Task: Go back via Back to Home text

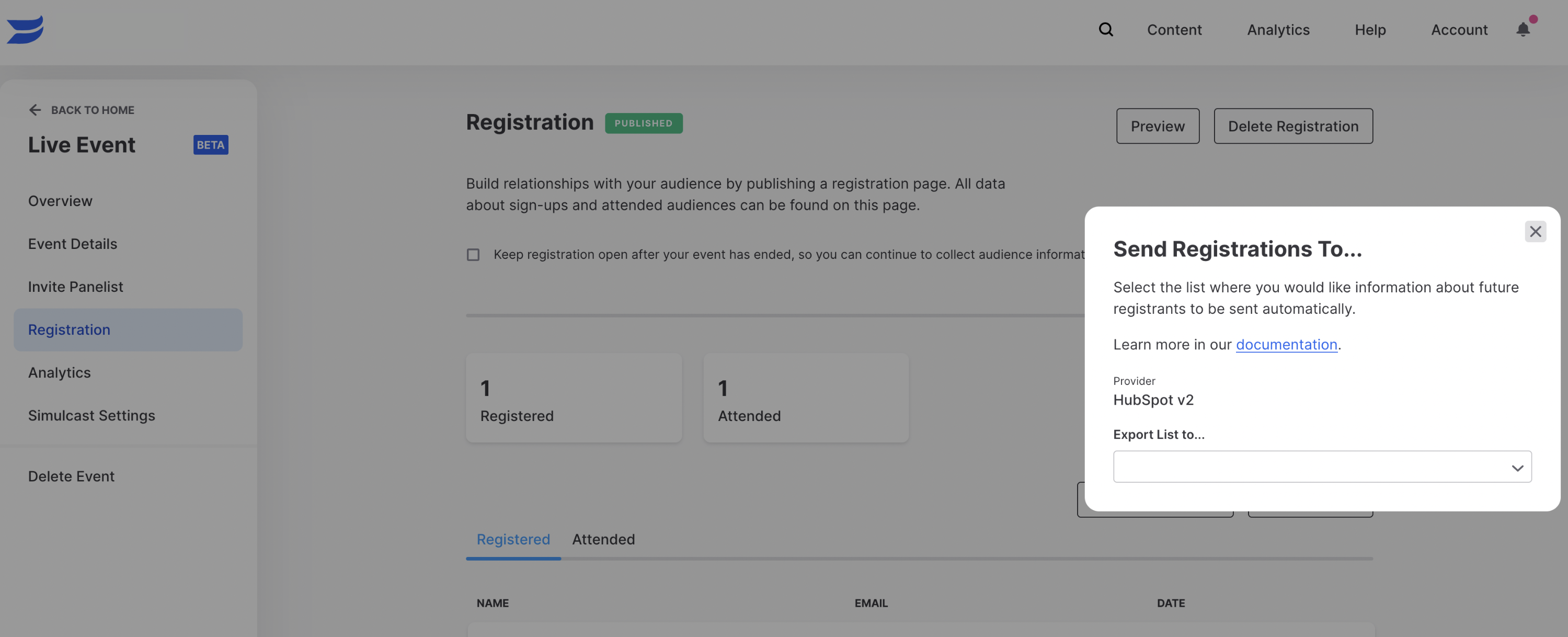Action: (93, 110)
